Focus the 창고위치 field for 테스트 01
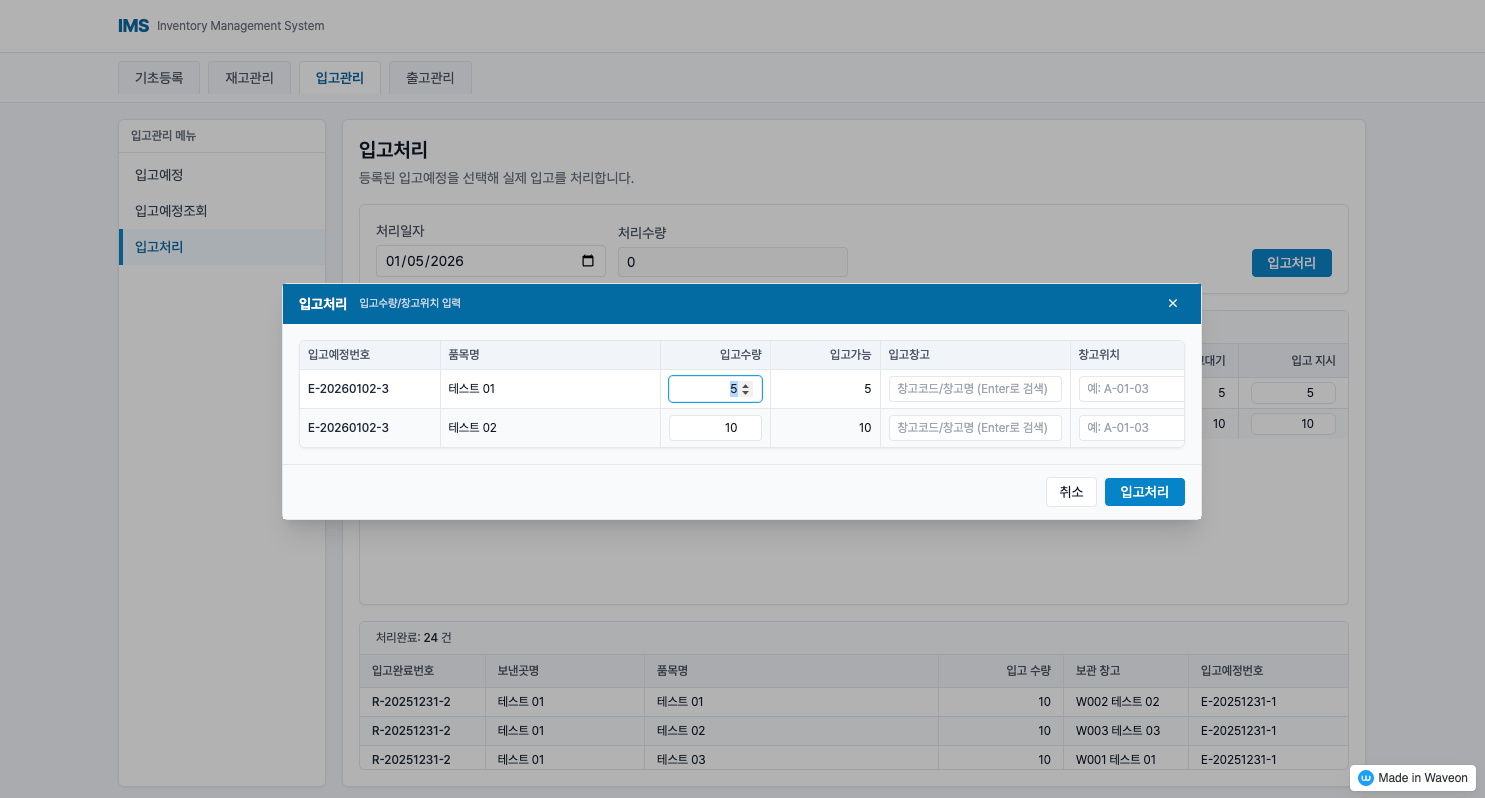 point(1130,389)
